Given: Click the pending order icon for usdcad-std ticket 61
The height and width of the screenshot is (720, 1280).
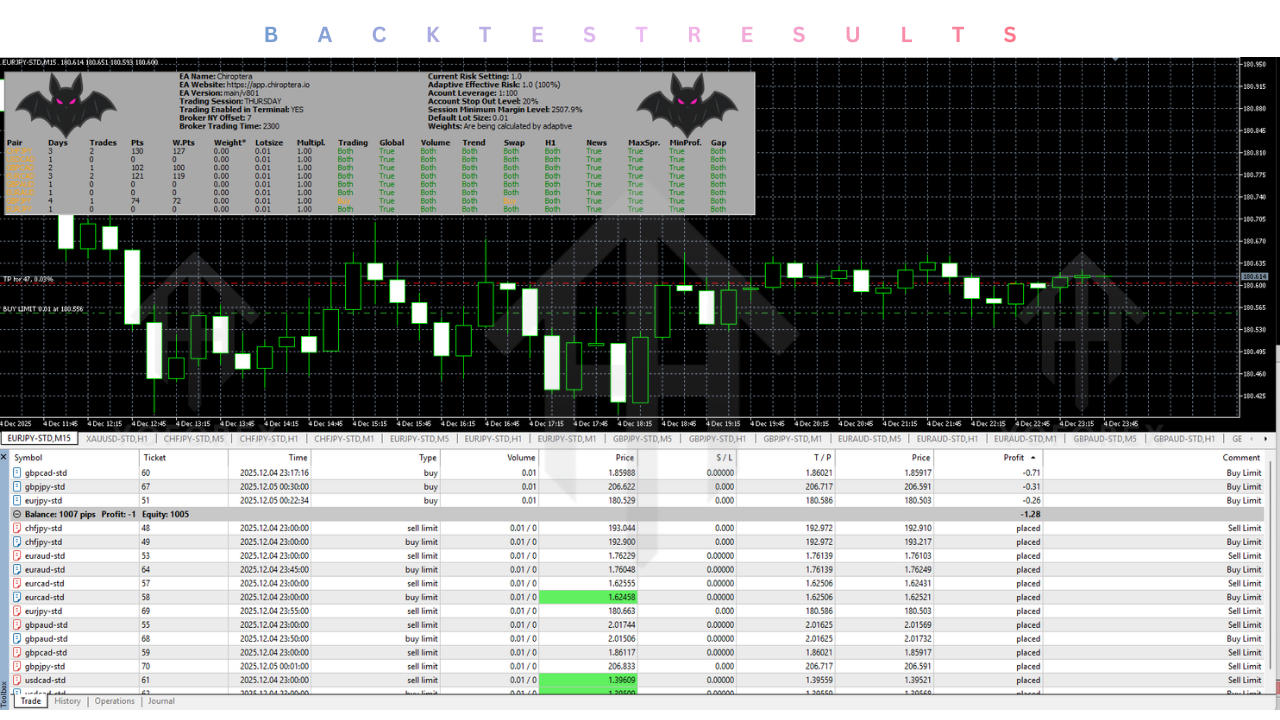Looking at the screenshot, I should pyautogui.click(x=16, y=680).
